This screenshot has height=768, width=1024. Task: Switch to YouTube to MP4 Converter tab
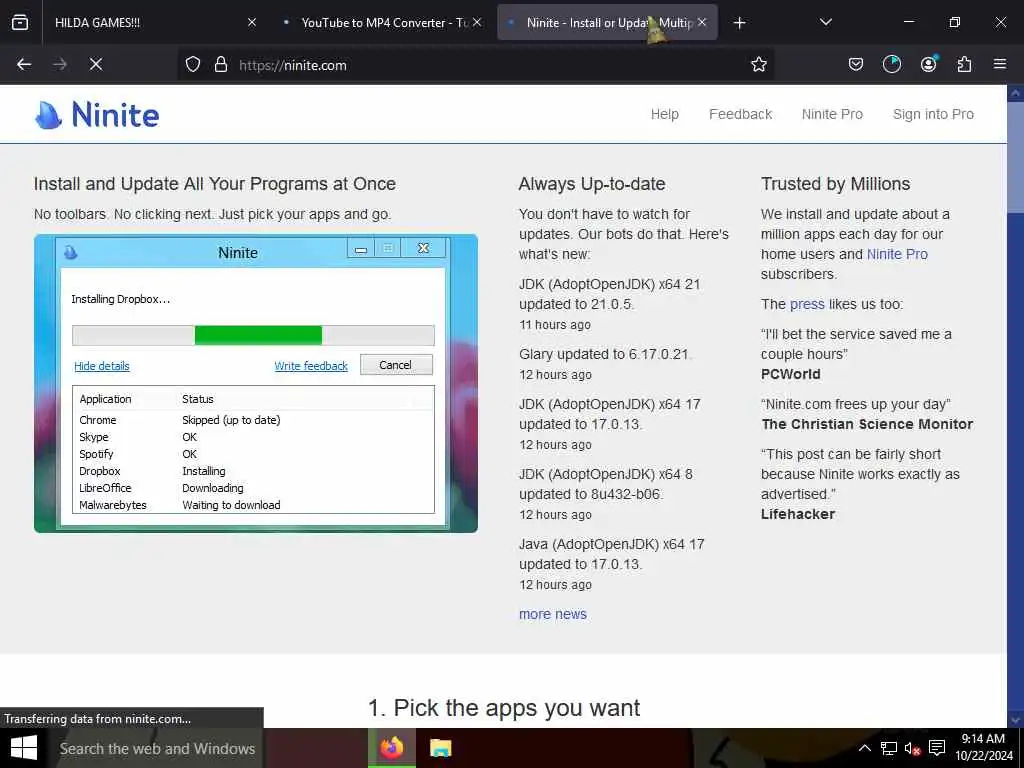382,22
